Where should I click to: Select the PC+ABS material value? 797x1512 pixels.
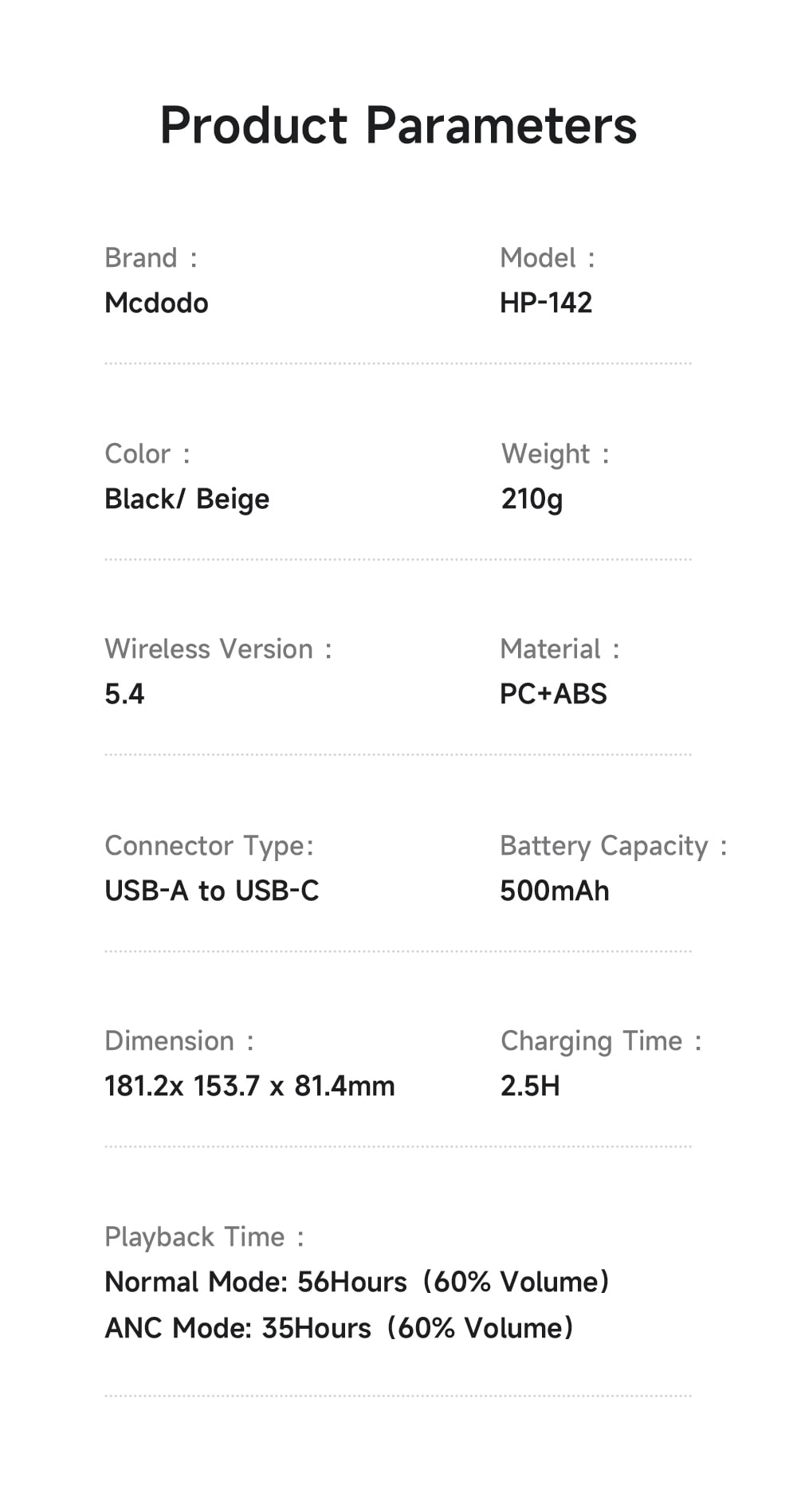click(553, 695)
